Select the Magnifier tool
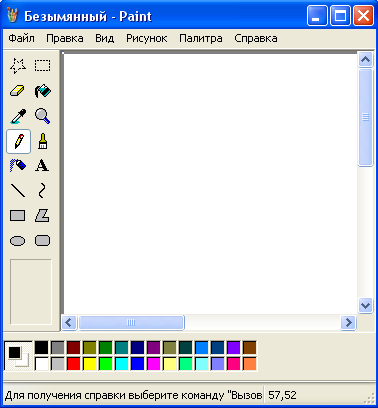Viewport: 378px width, 408px height. coord(43,116)
